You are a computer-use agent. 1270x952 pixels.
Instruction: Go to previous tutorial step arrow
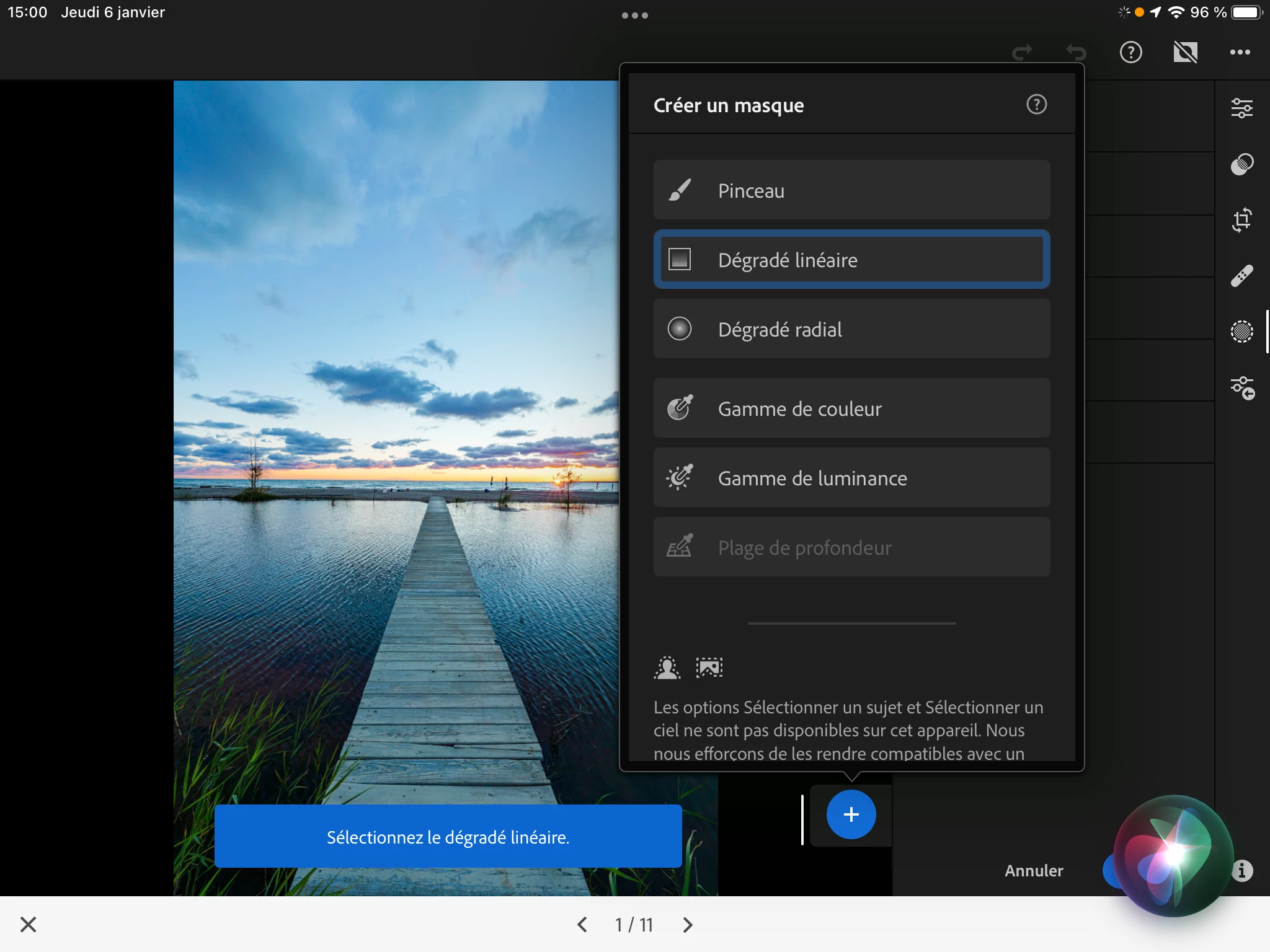[582, 925]
